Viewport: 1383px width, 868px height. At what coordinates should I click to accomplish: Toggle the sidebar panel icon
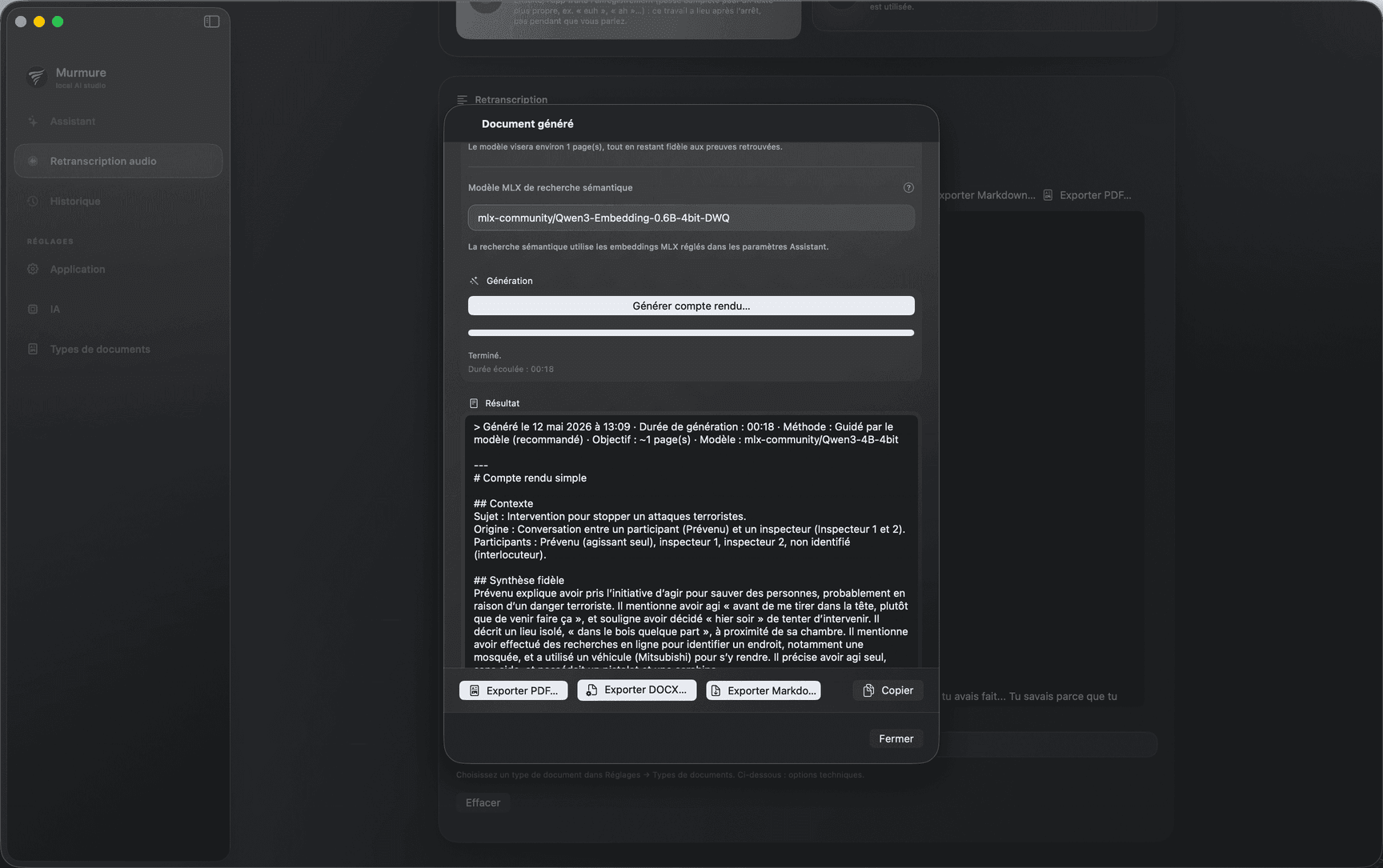pos(211,22)
